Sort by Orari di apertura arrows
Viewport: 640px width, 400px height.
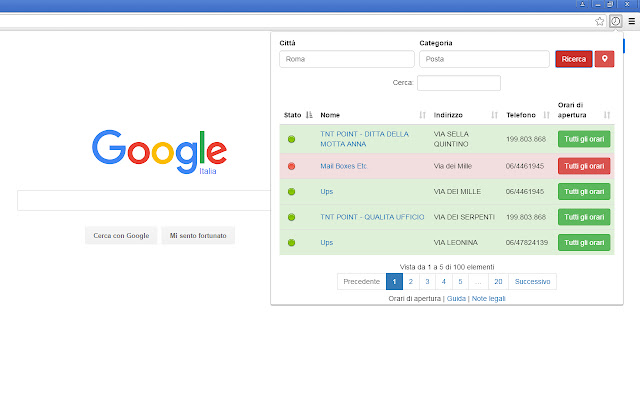pos(607,115)
